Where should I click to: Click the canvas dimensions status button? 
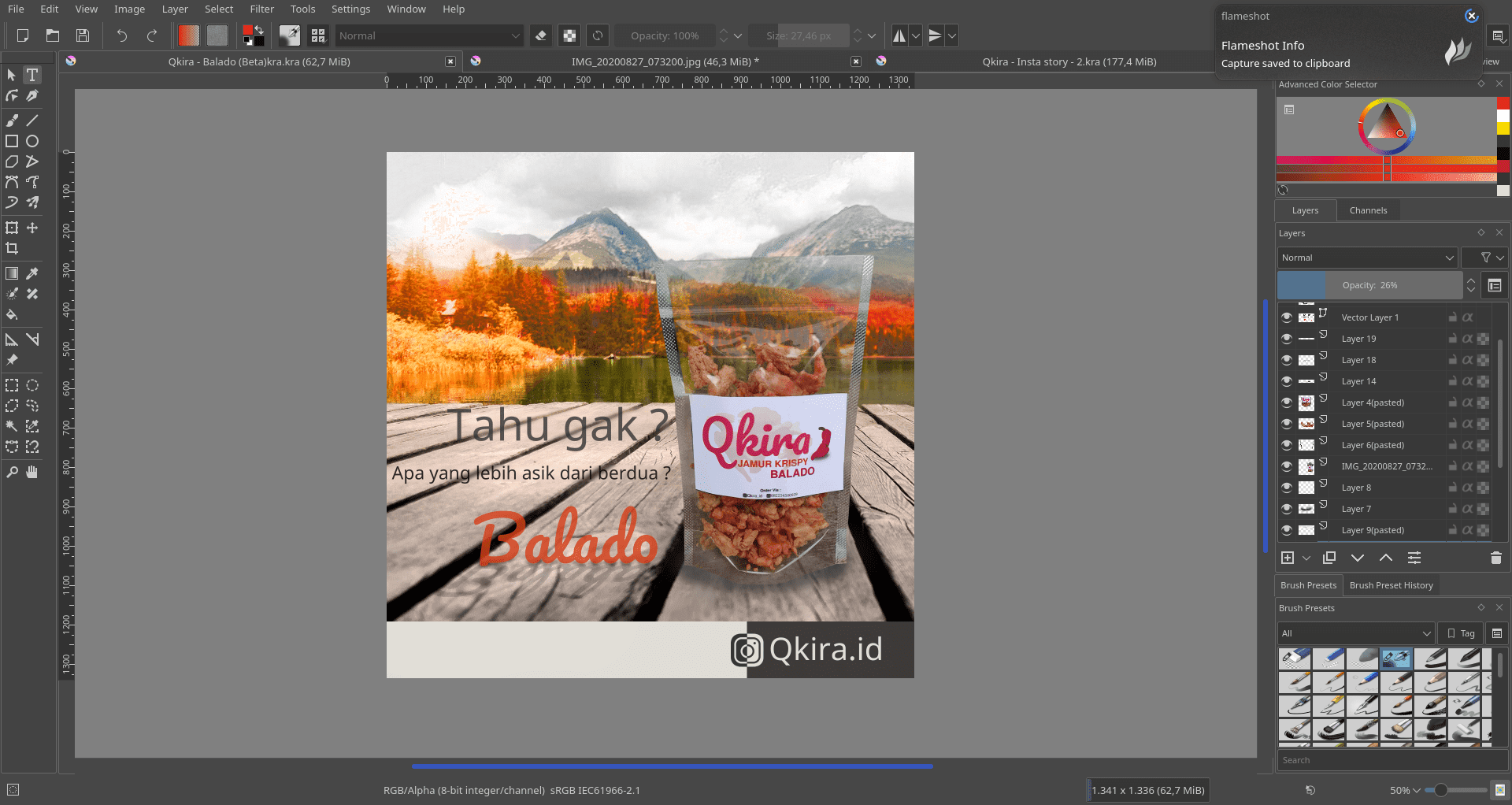(x=1148, y=790)
